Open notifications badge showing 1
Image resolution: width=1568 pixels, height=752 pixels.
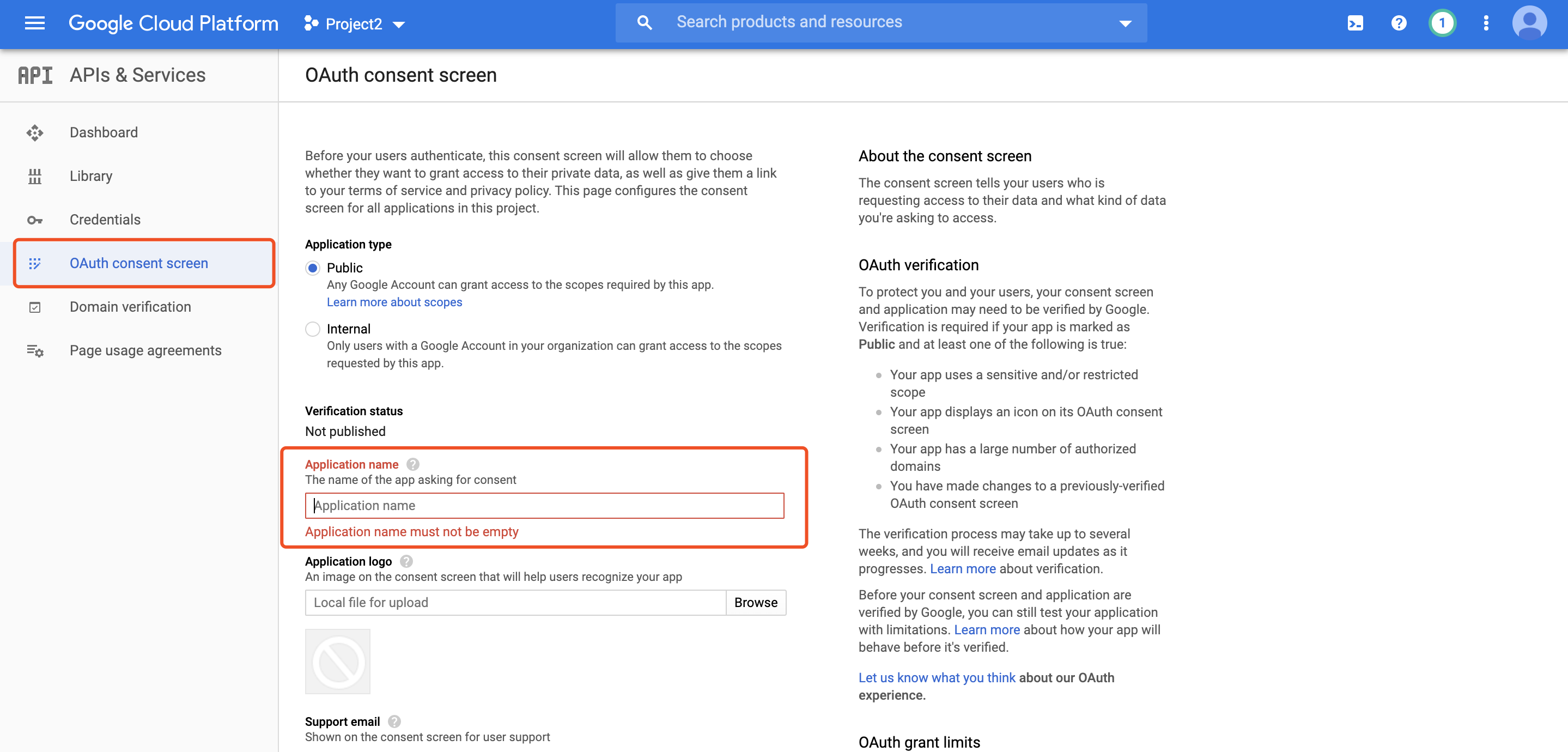(1442, 24)
